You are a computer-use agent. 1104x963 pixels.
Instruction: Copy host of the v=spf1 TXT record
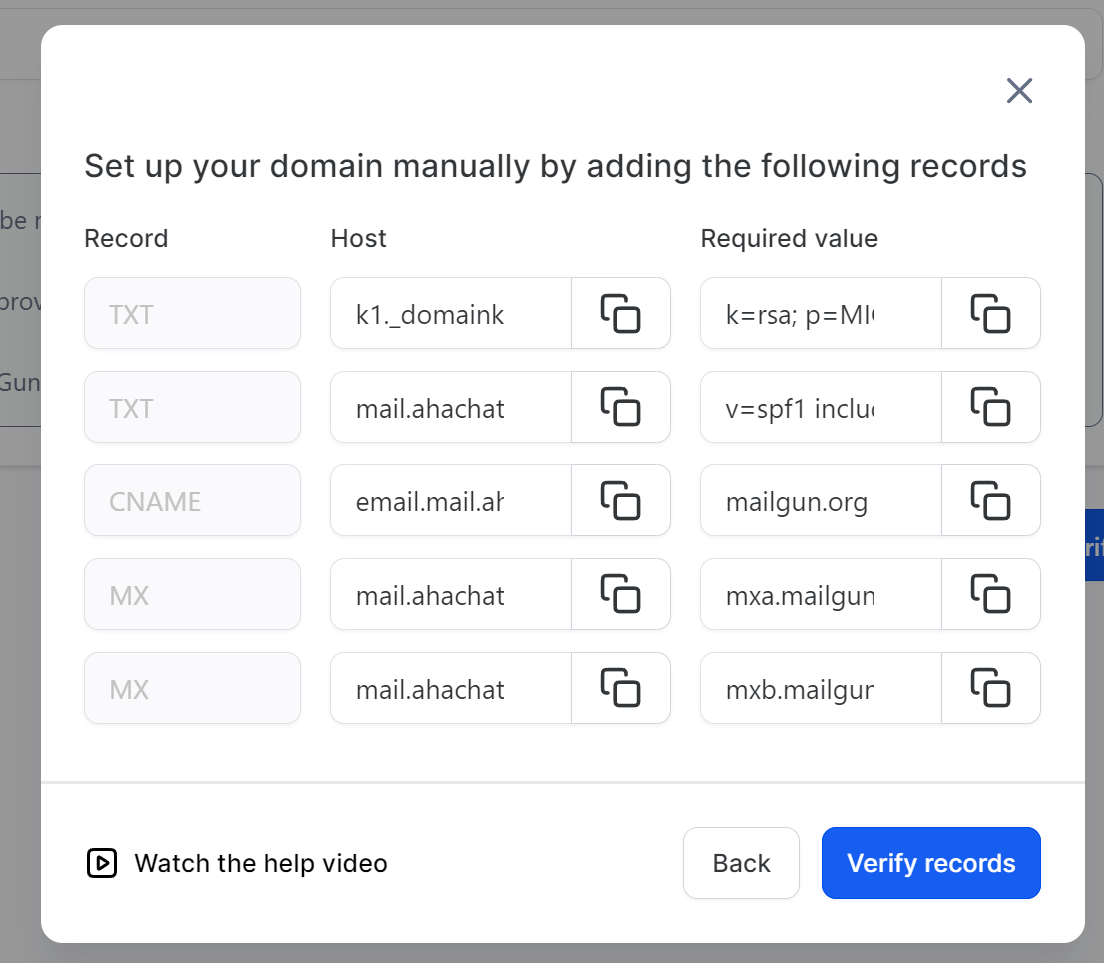620,407
